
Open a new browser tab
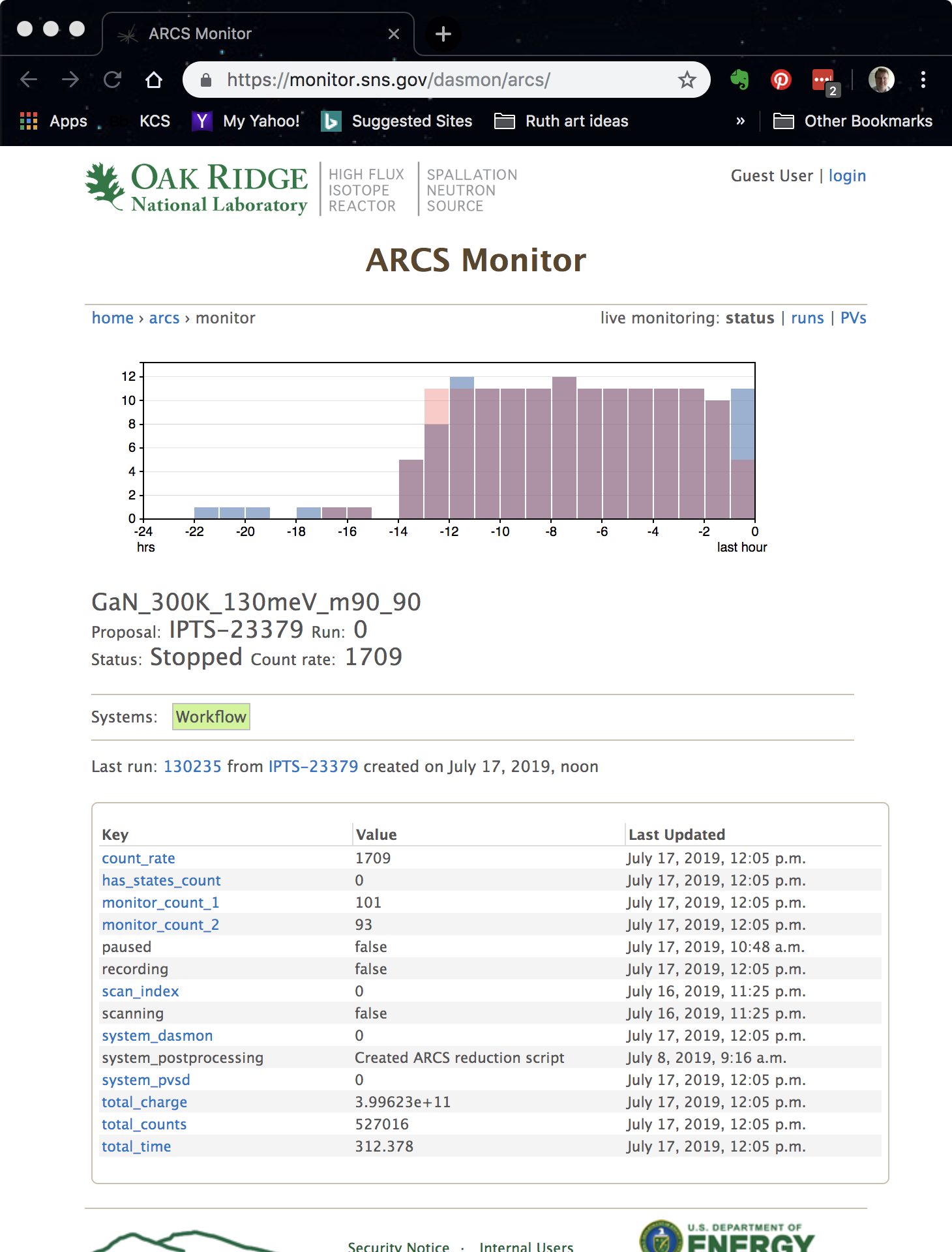click(x=443, y=34)
